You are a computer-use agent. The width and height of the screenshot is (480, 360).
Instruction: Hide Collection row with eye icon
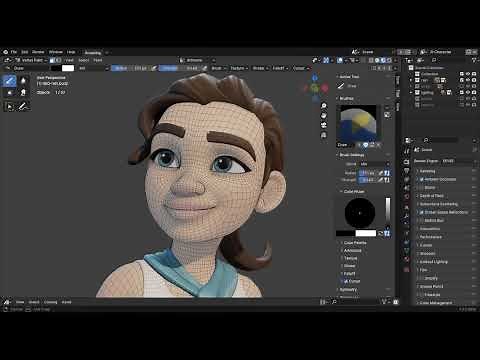point(468,74)
